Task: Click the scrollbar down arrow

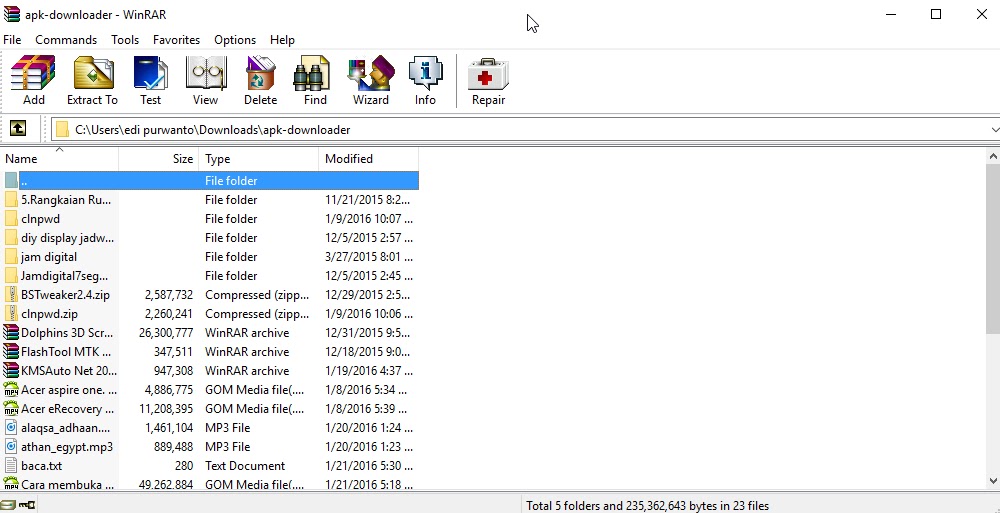Action: tap(994, 481)
